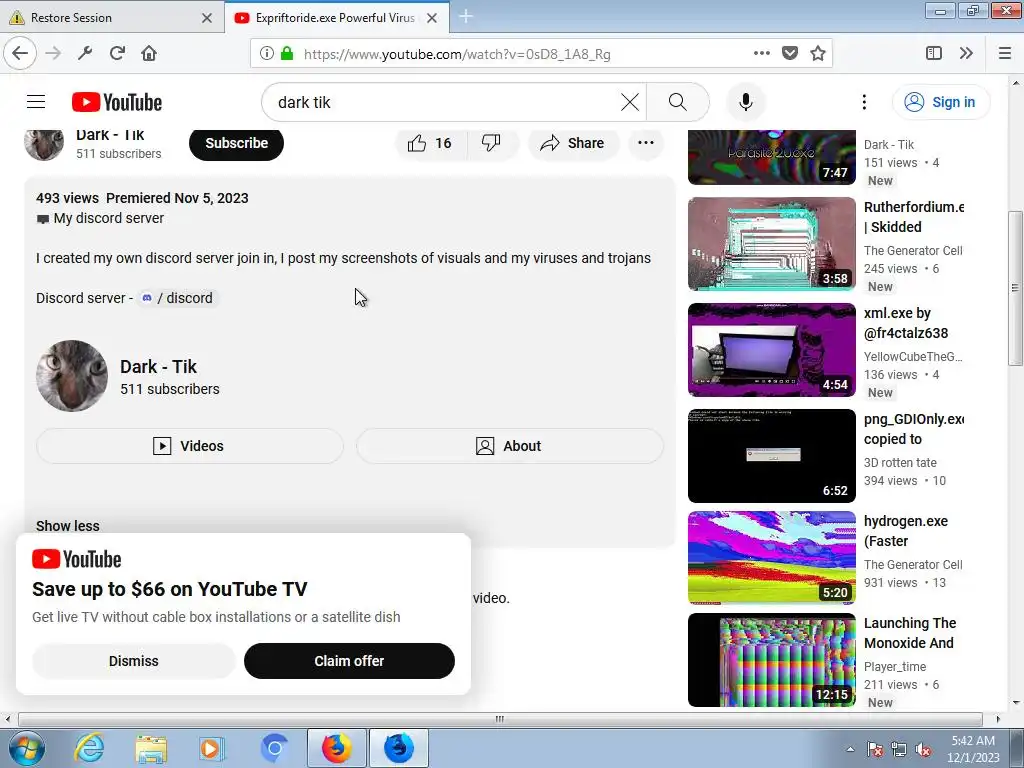Open the channel About button
The image size is (1024, 768).
point(510,446)
